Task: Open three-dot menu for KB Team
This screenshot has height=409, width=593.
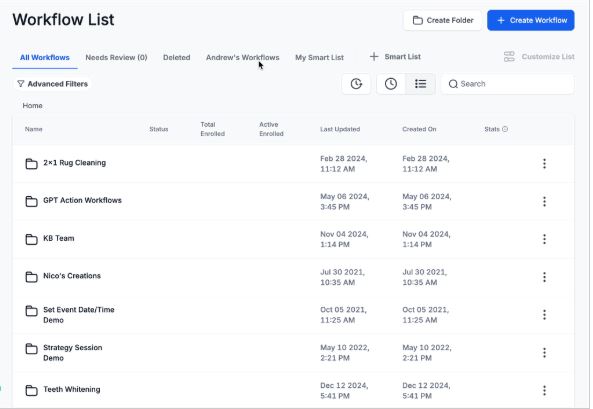Action: [x=544, y=239]
